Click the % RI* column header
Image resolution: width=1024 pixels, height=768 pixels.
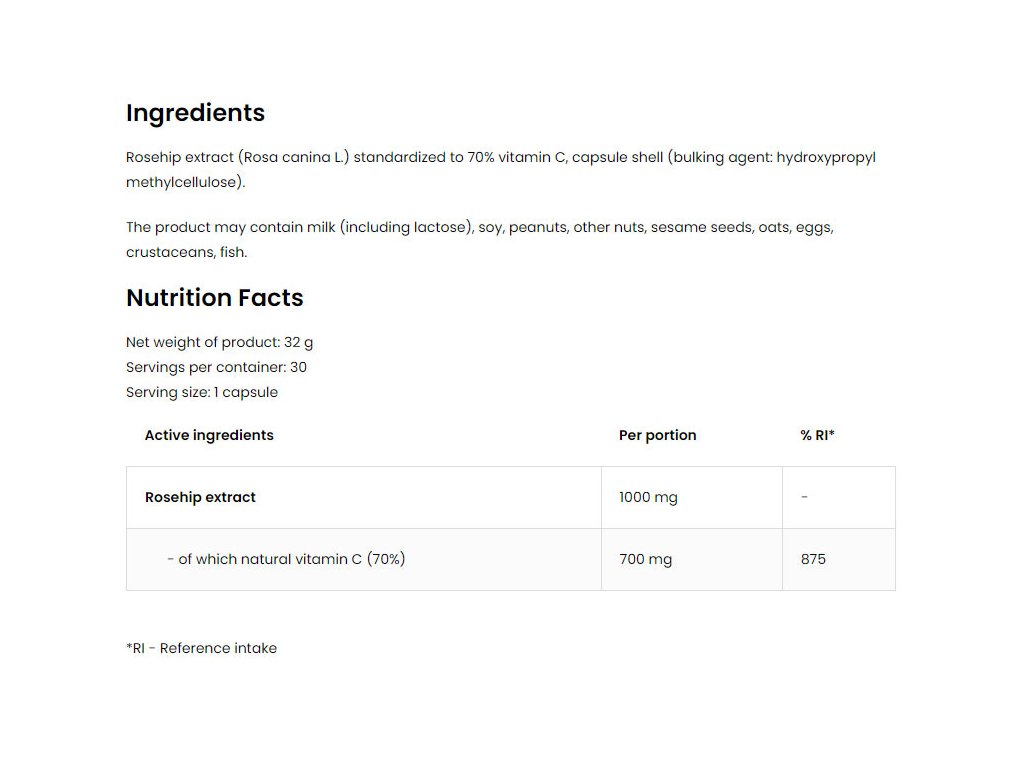[817, 436]
